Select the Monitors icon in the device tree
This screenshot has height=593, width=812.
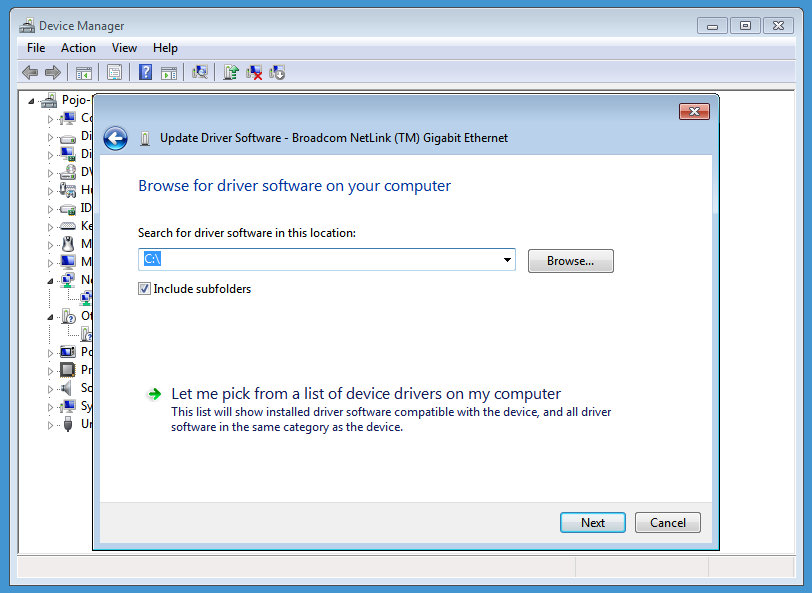pyautogui.click(x=68, y=262)
